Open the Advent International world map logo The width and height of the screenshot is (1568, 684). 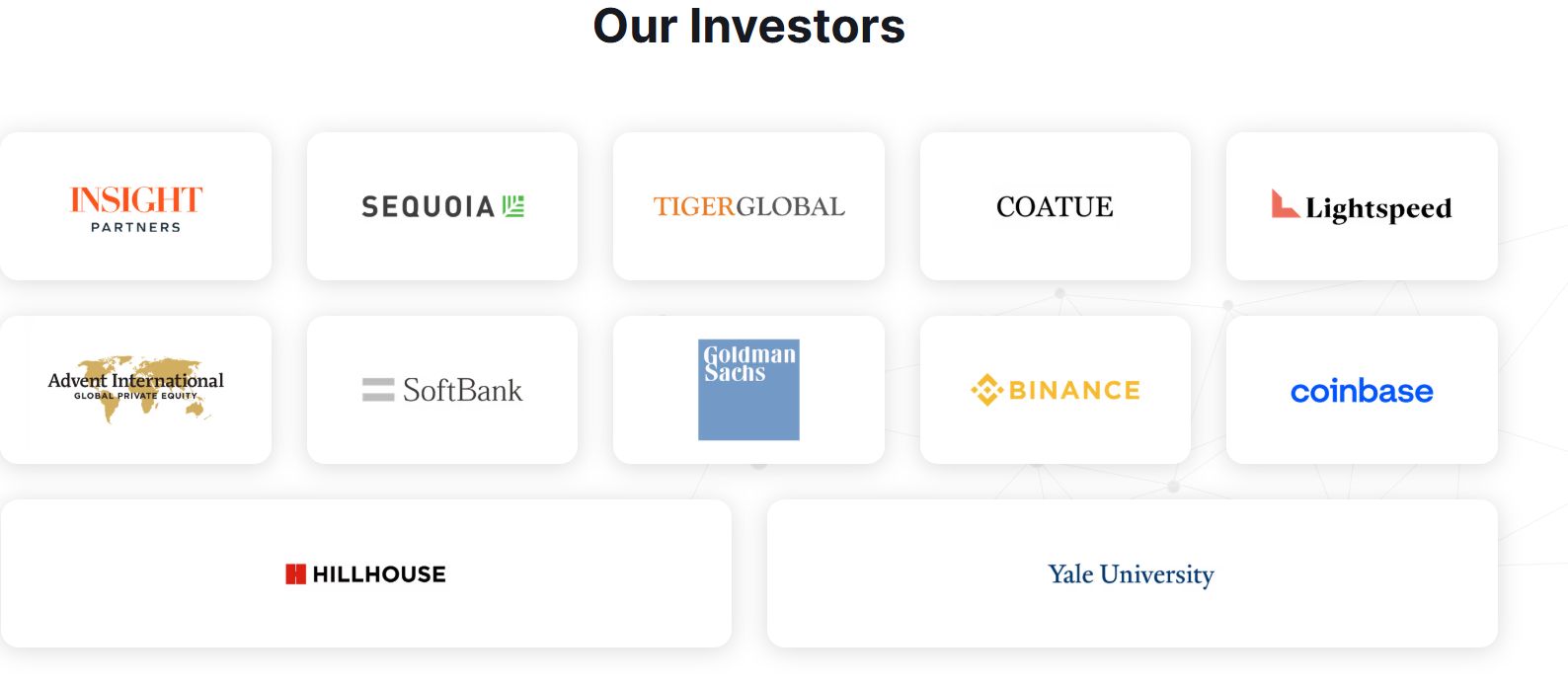point(136,389)
